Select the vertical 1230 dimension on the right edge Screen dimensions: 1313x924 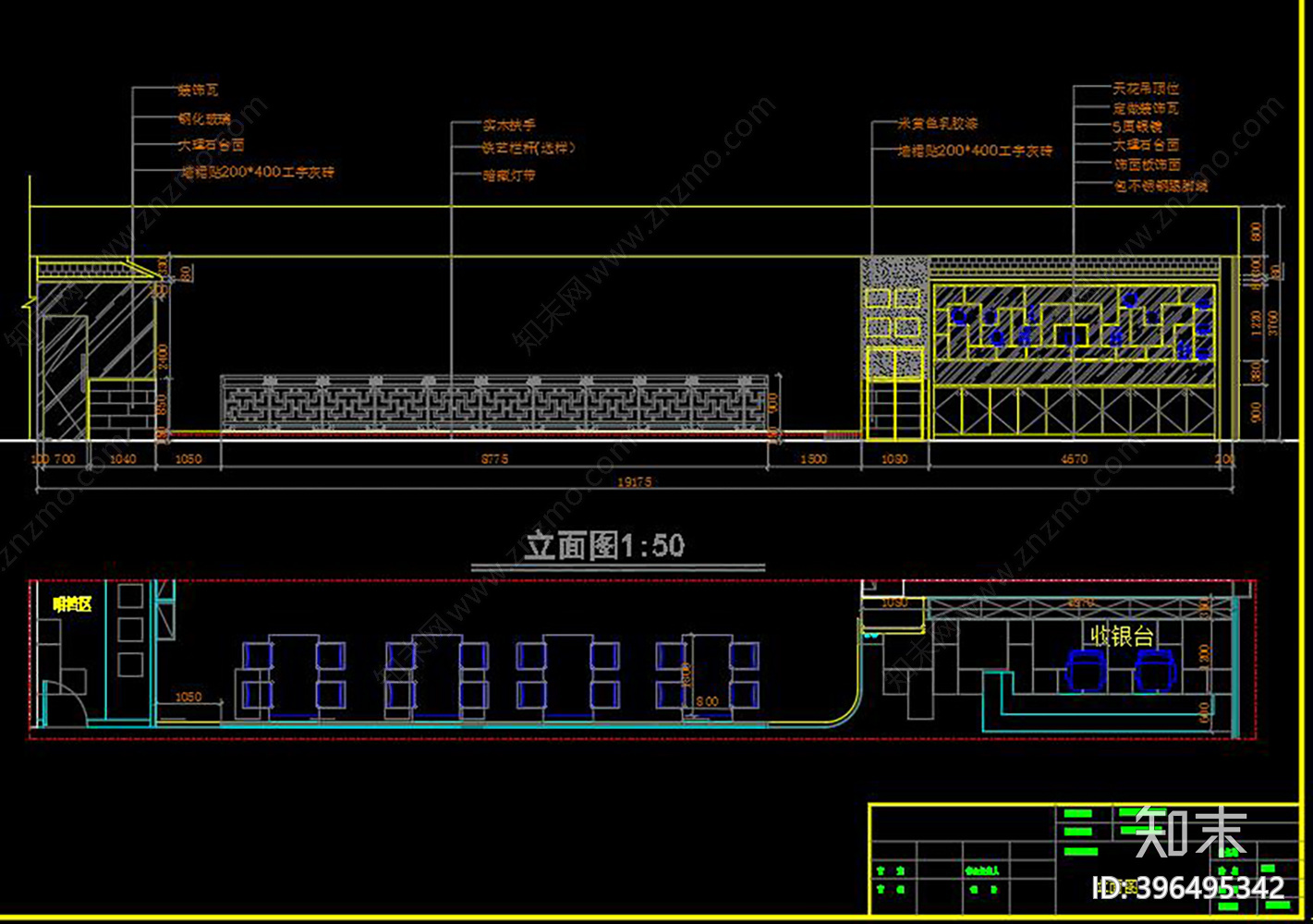pos(1256,323)
